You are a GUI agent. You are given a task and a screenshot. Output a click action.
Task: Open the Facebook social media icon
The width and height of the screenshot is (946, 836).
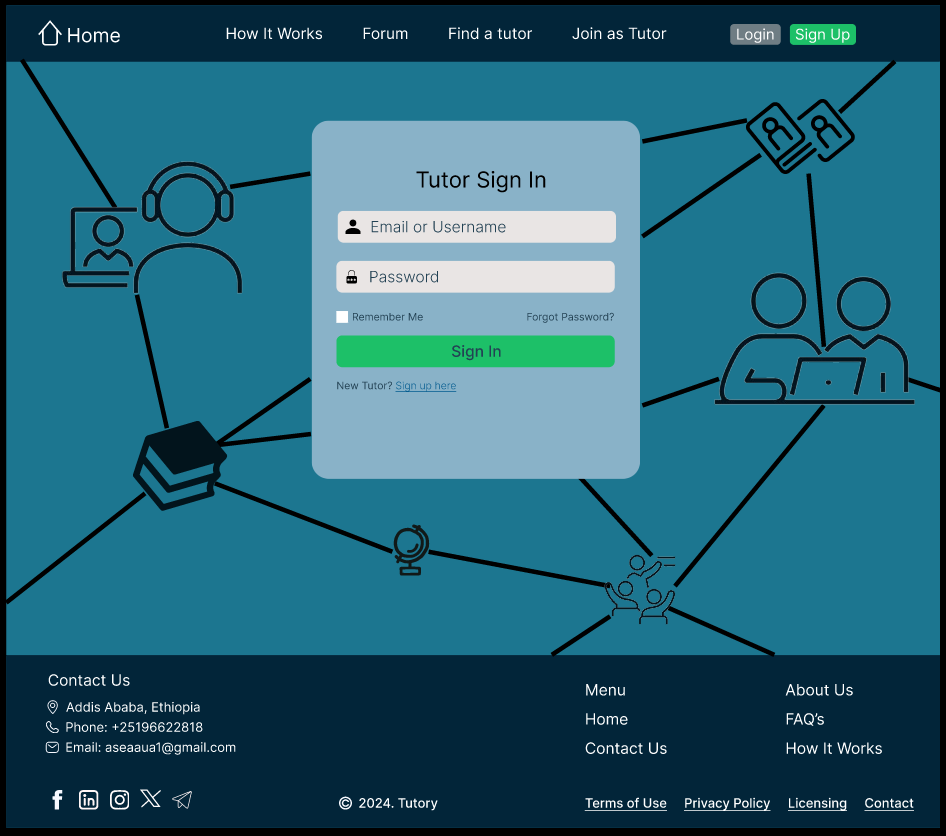pyautogui.click(x=57, y=800)
